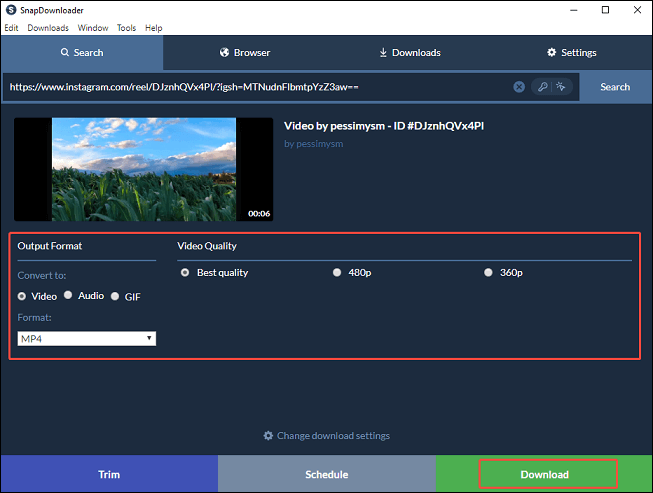Open the Edit menu
The image size is (653, 493).
(x=11, y=28)
